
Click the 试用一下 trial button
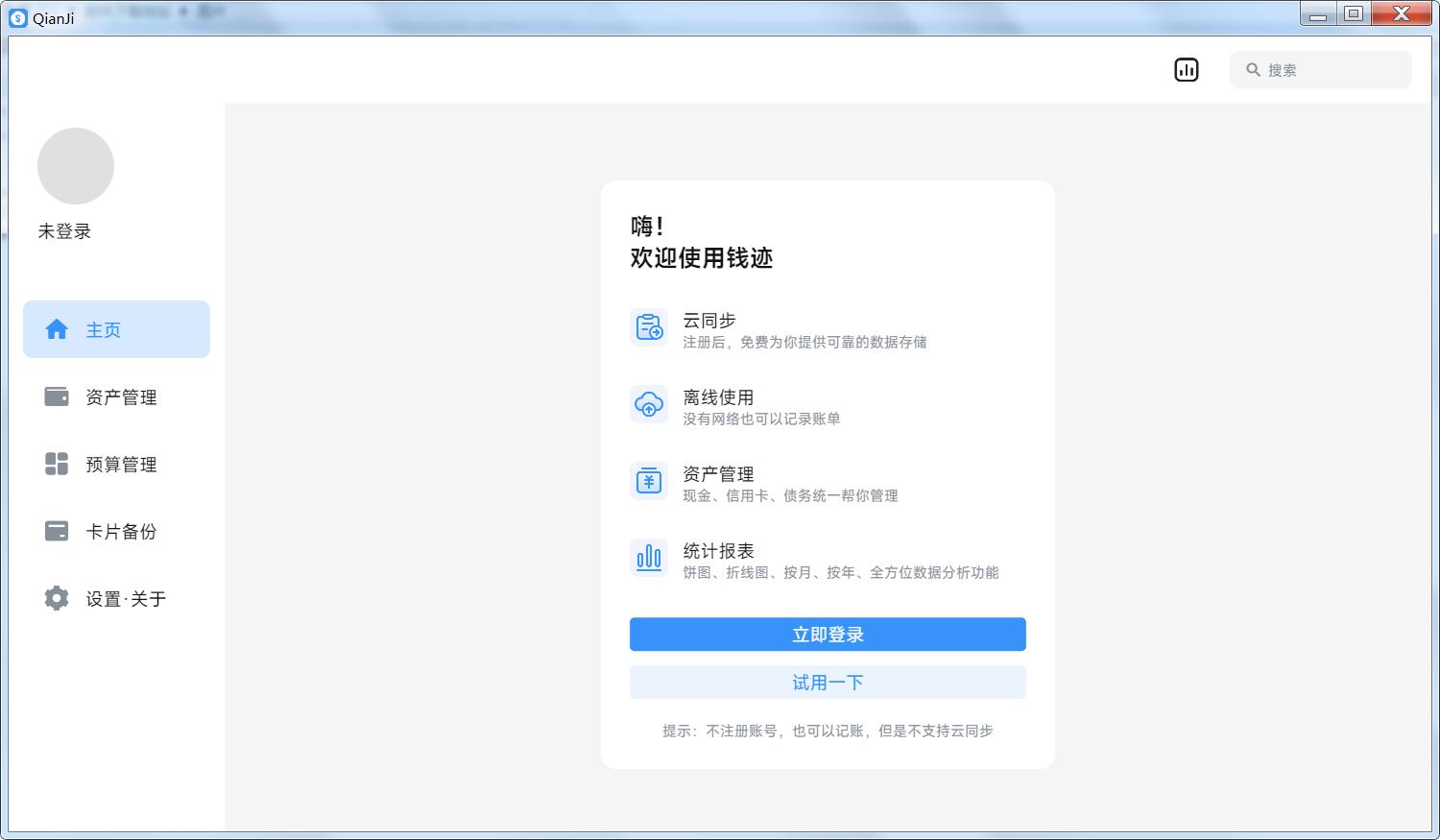(828, 683)
